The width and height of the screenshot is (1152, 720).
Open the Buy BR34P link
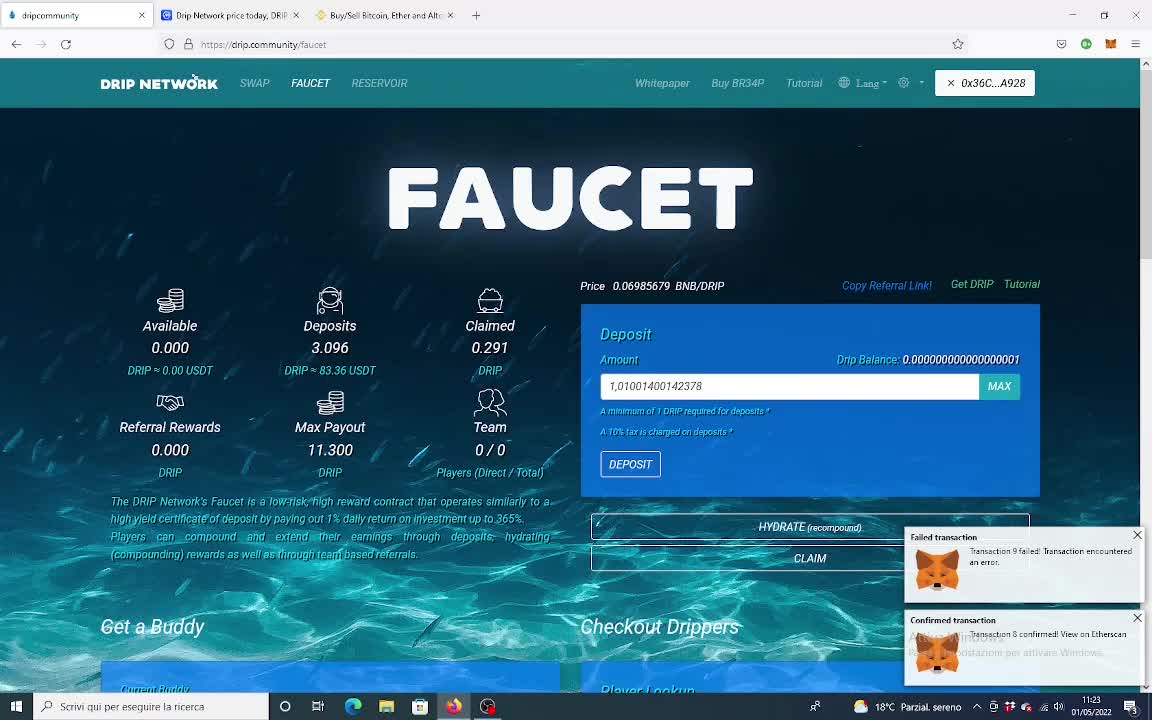coord(738,83)
